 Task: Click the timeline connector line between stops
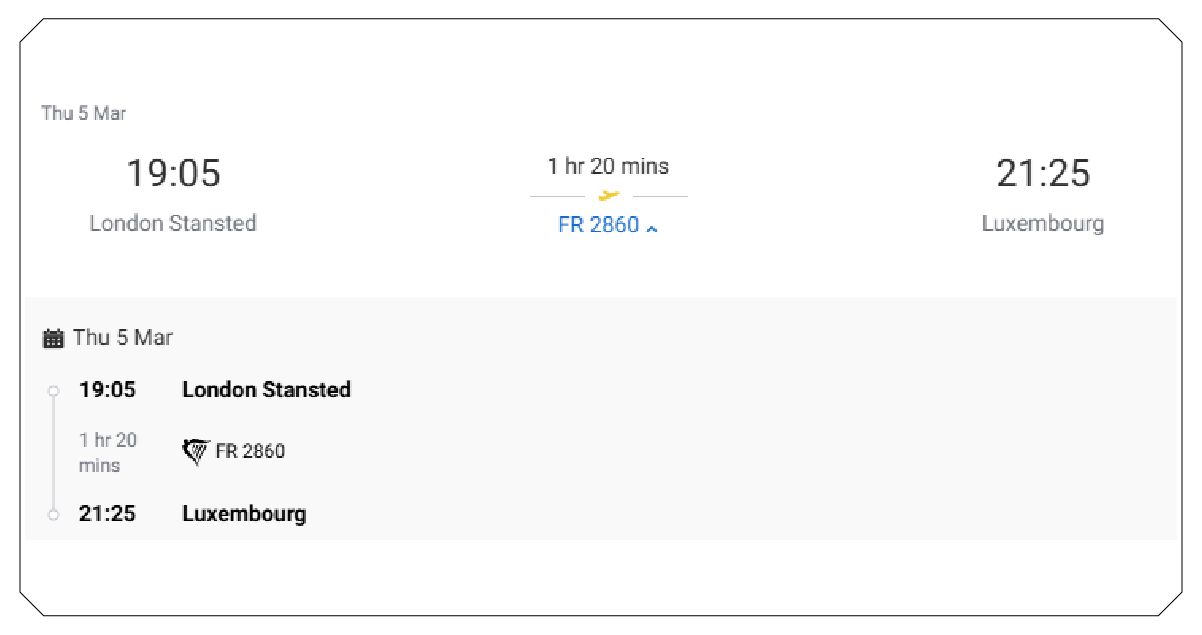pyautogui.click(x=53, y=452)
